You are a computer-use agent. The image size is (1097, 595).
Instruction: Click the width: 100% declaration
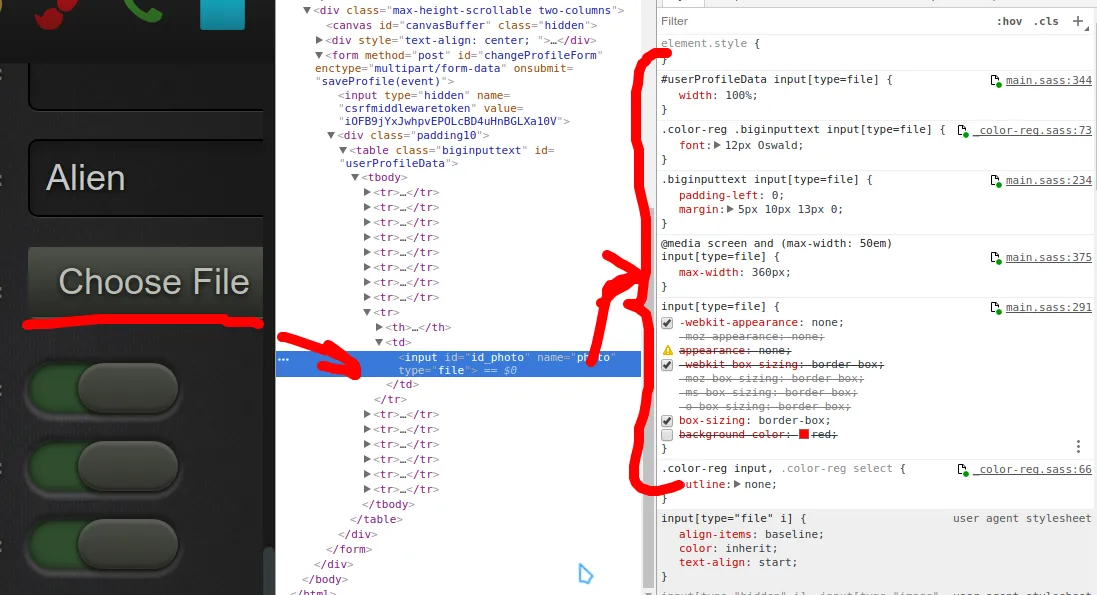718,95
